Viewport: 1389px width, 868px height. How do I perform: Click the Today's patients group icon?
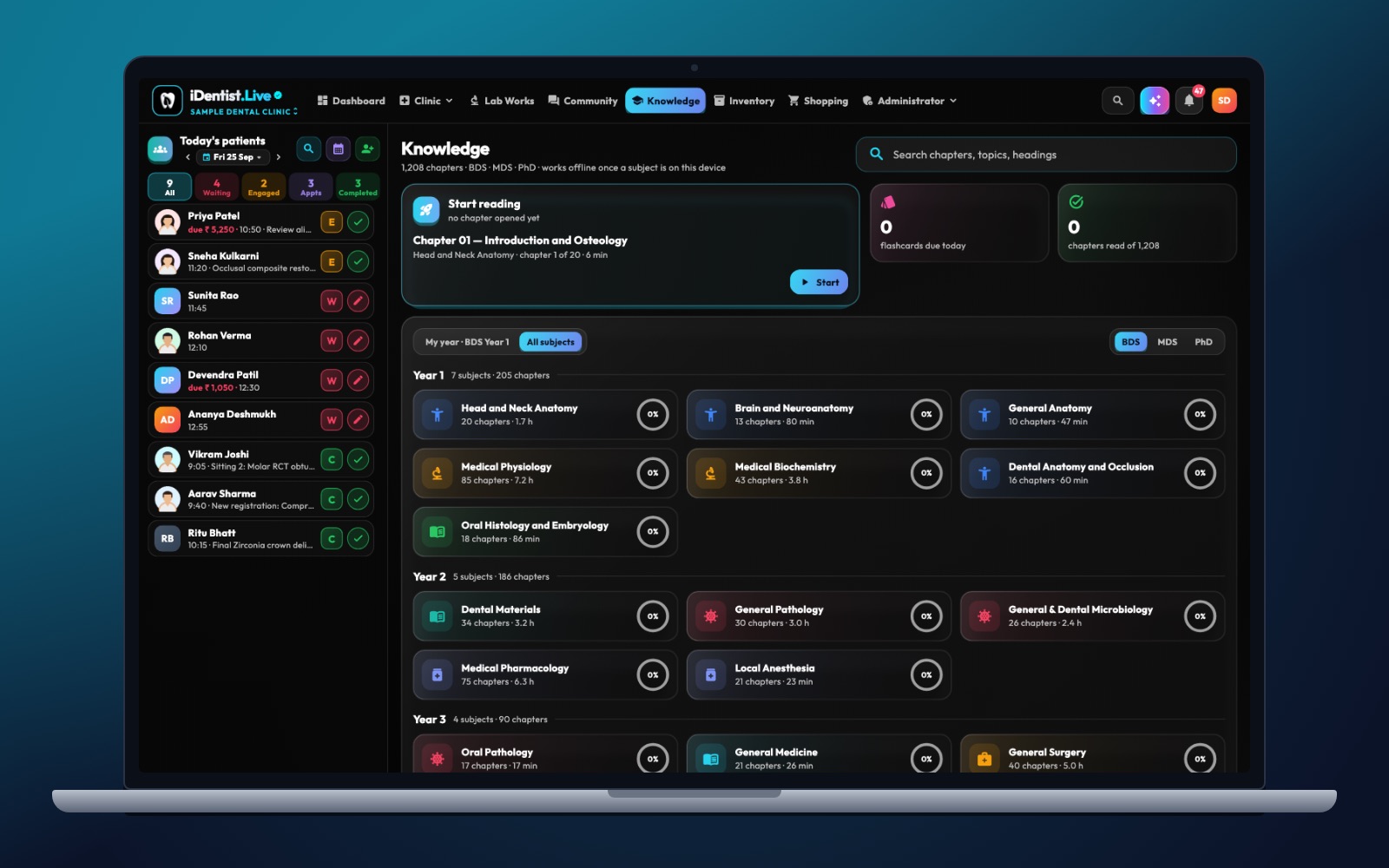tap(161, 149)
